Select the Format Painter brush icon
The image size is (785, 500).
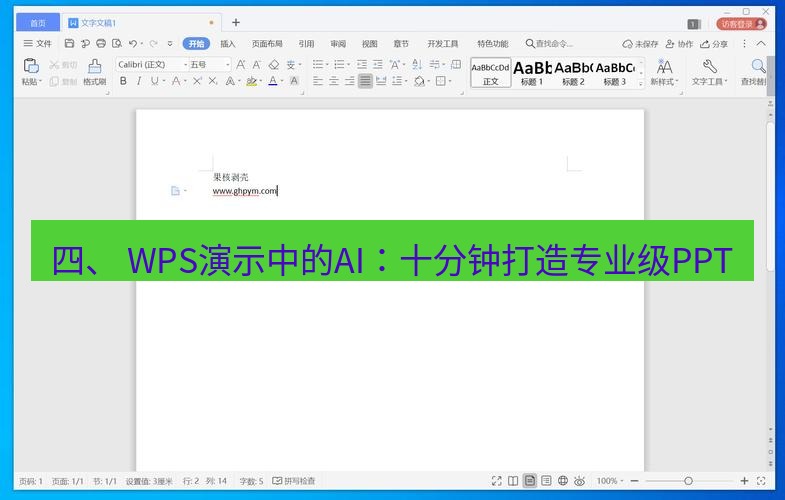[x=95, y=66]
